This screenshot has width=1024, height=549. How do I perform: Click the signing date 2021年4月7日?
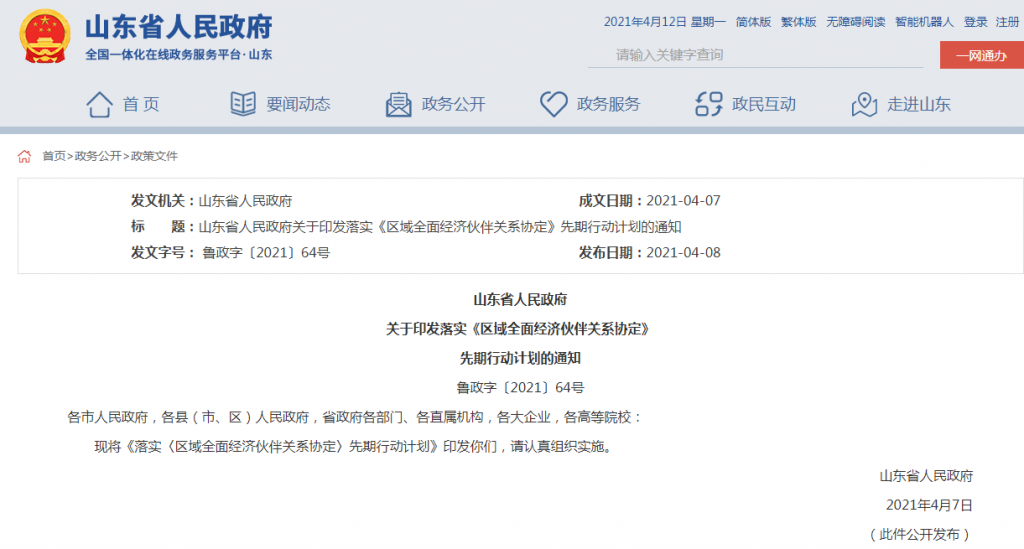929,505
